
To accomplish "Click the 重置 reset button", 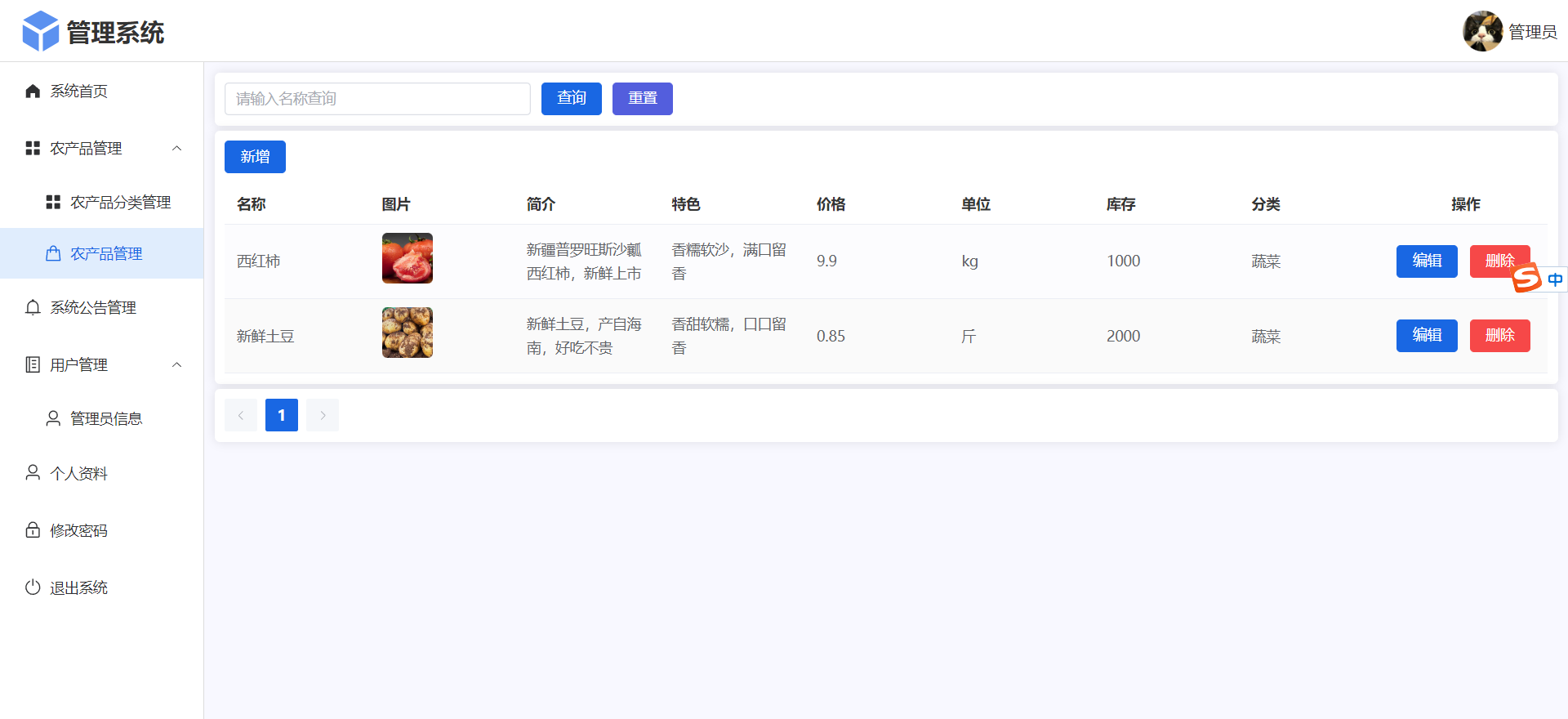I will point(643,99).
